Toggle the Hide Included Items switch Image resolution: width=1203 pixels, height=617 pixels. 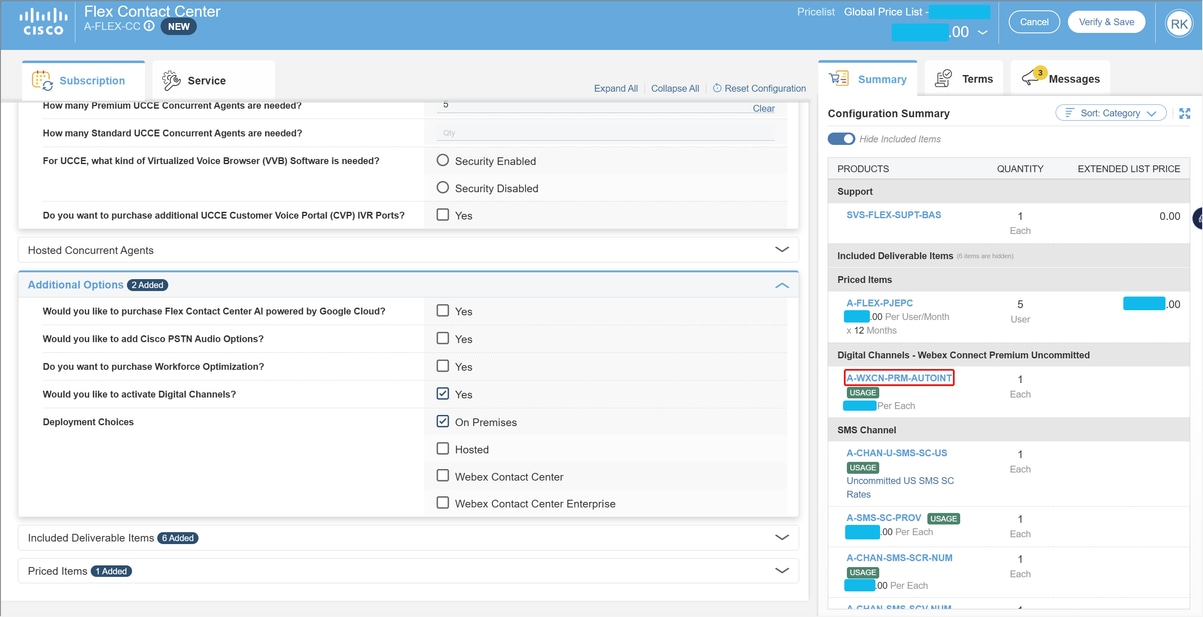click(841, 139)
